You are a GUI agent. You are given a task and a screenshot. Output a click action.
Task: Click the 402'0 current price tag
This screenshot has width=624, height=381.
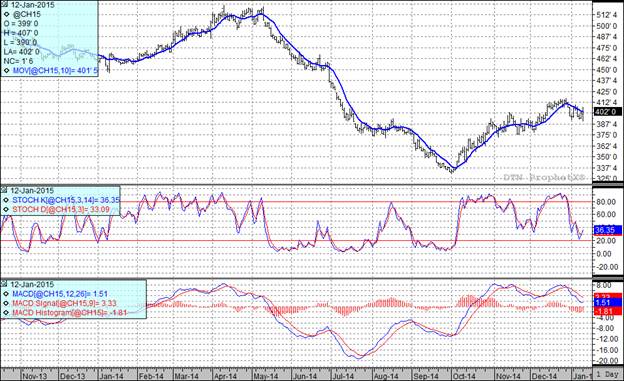(607, 112)
